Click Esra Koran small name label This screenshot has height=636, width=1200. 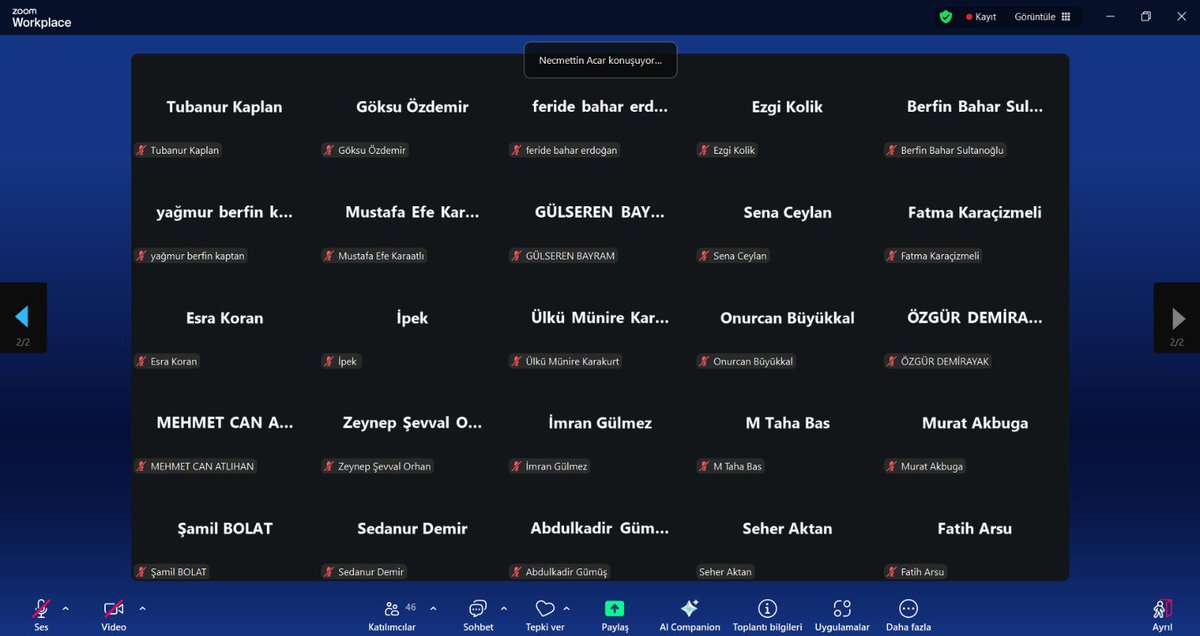click(174, 361)
